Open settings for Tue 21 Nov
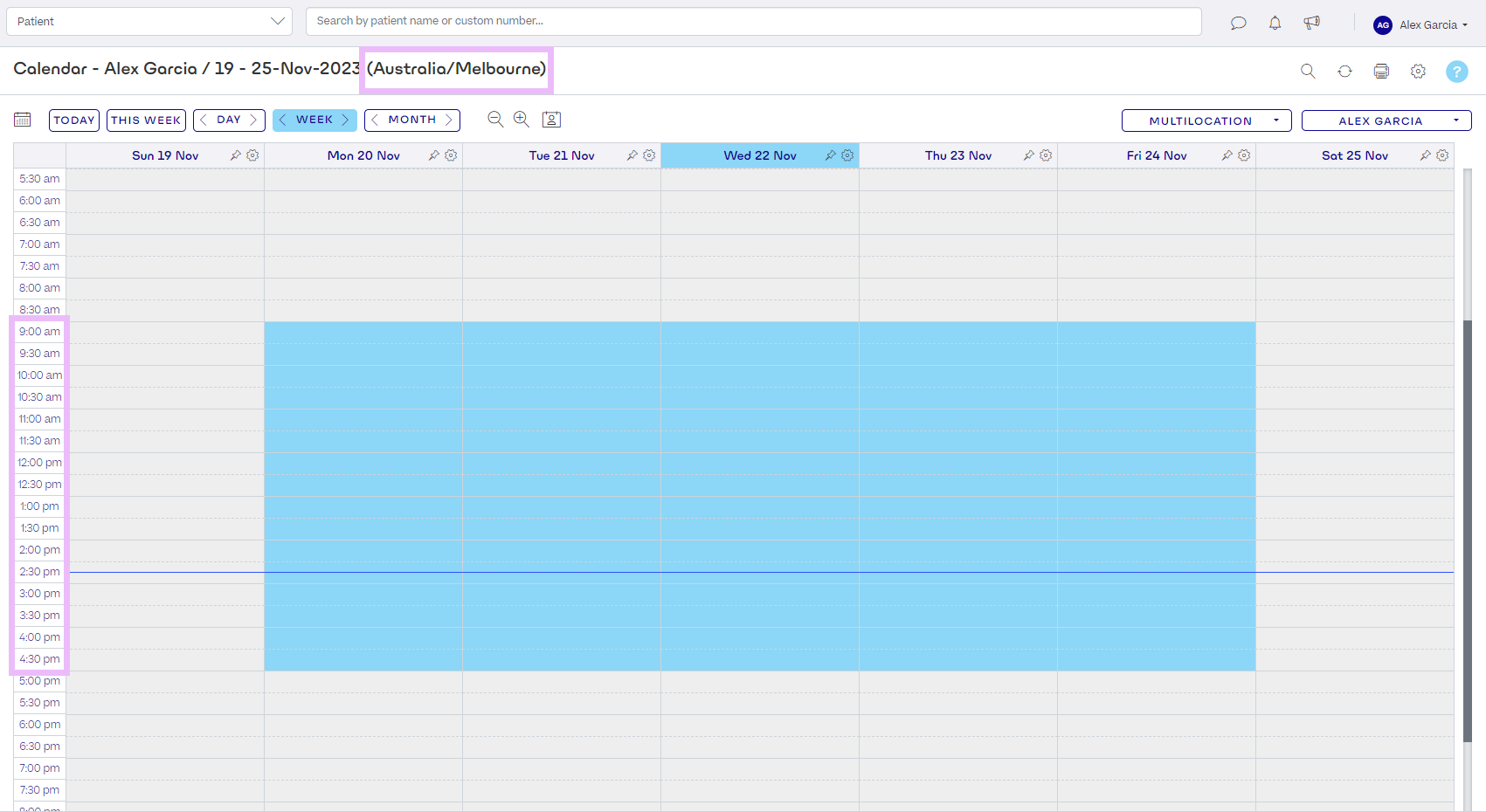 [x=649, y=155]
